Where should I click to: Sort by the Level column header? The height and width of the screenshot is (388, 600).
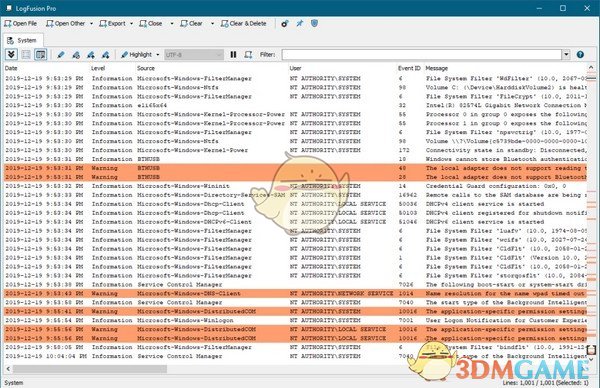click(x=98, y=68)
